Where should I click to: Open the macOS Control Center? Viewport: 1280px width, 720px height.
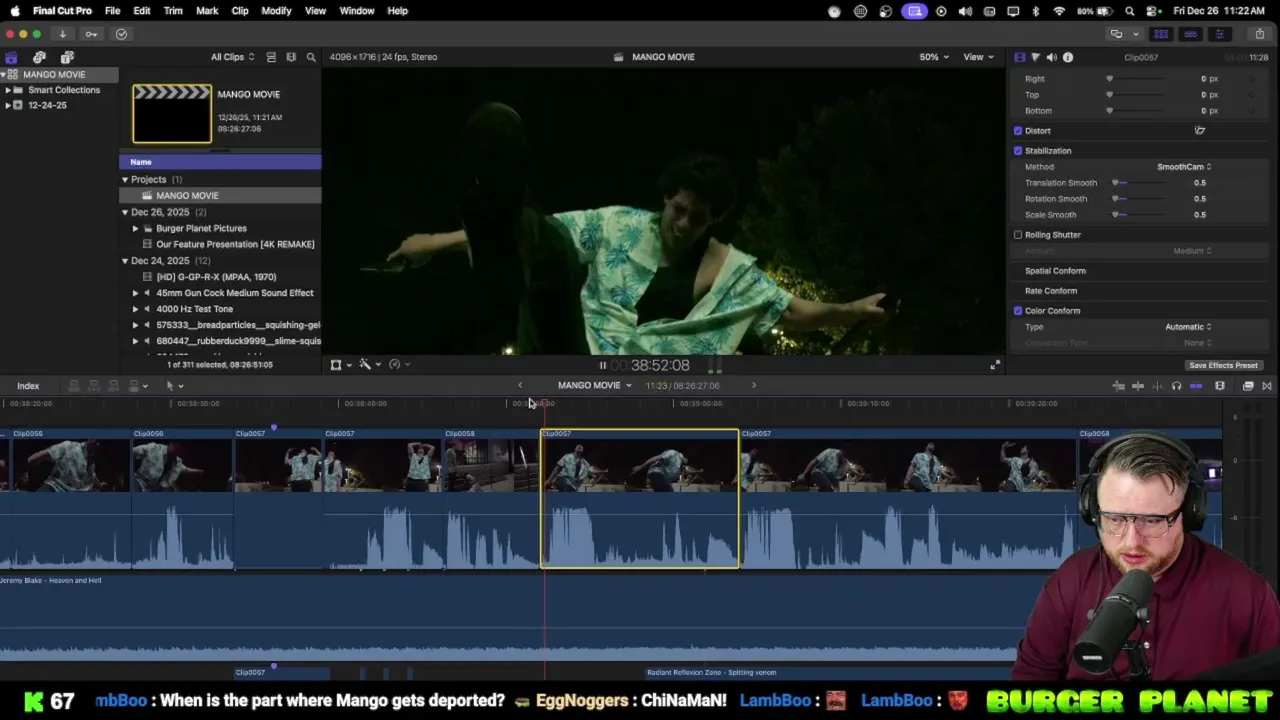tap(1153, 11)
